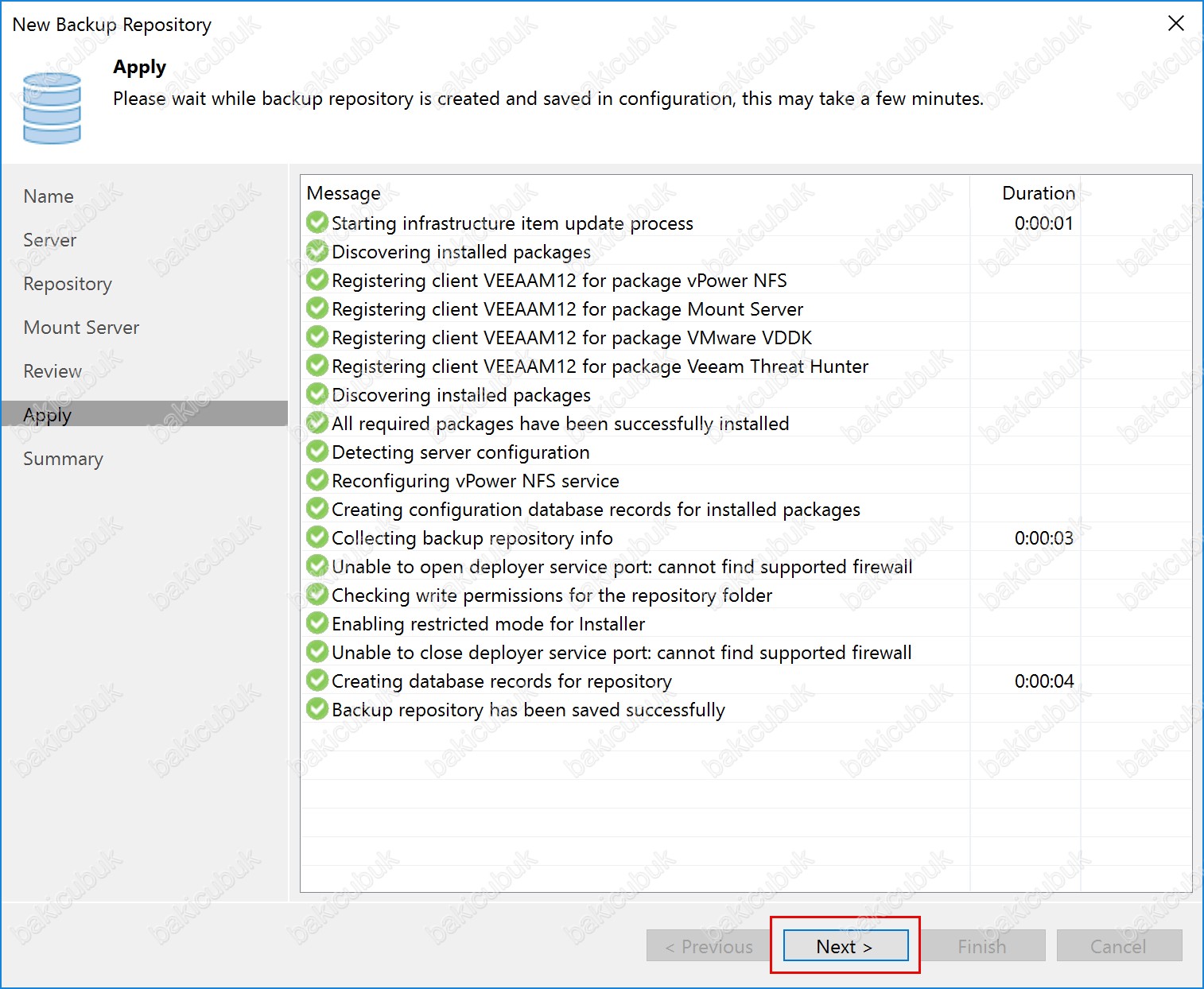This screenshot has width=1204, height=989.
Task: Select 'Creating database records for repository' message
Action: [501, 681]
